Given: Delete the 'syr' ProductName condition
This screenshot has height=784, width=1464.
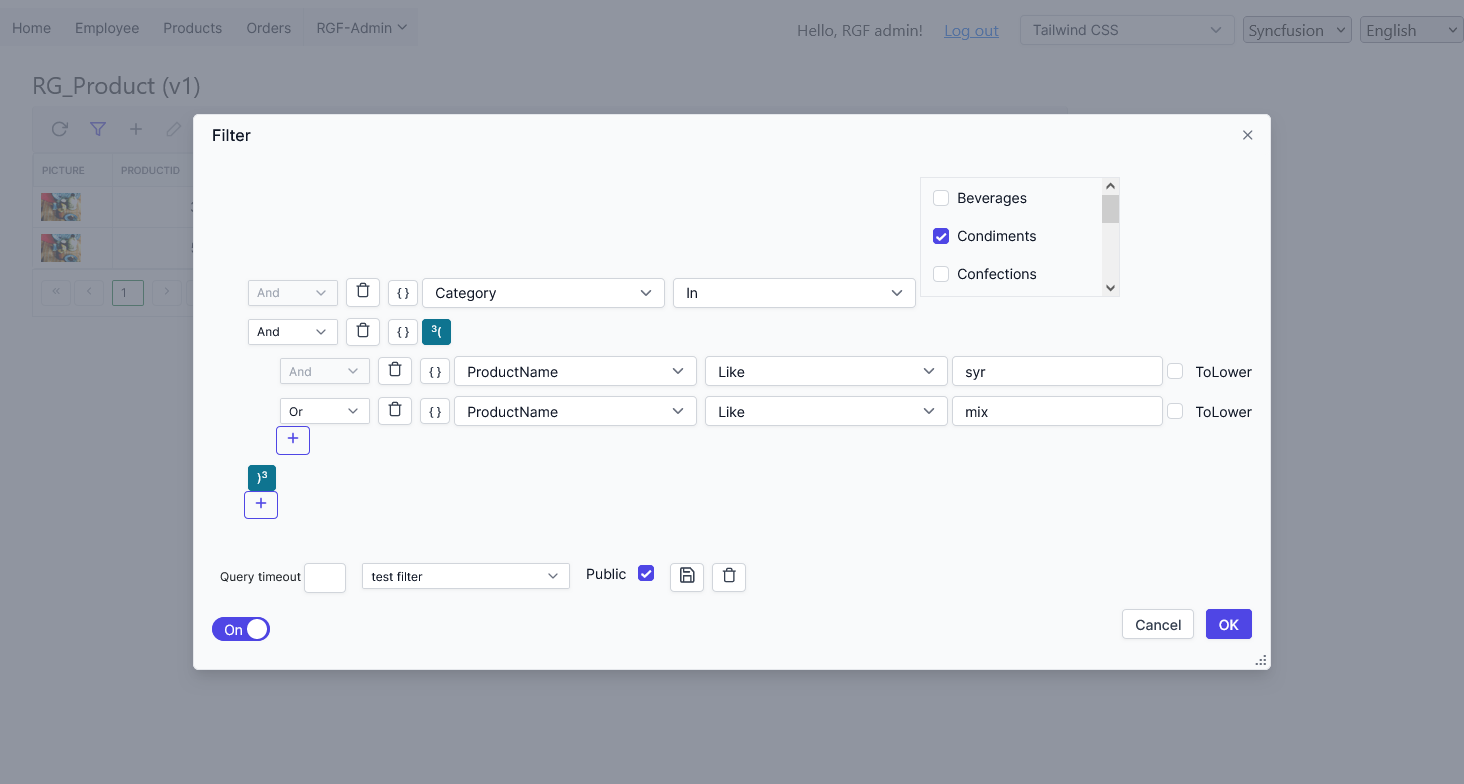Looking at the screenshot, I should click(395, 371).
